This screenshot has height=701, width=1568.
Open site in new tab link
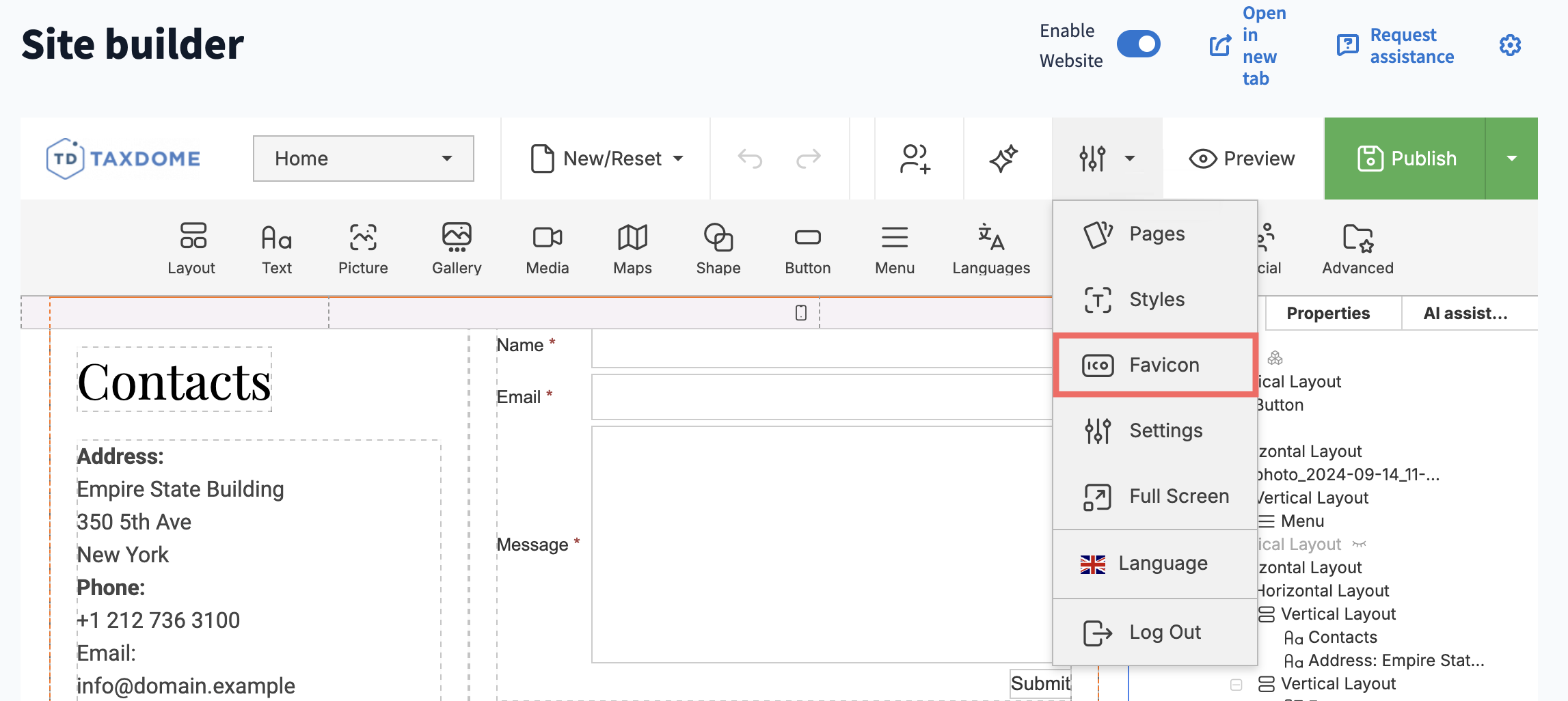1248,46
